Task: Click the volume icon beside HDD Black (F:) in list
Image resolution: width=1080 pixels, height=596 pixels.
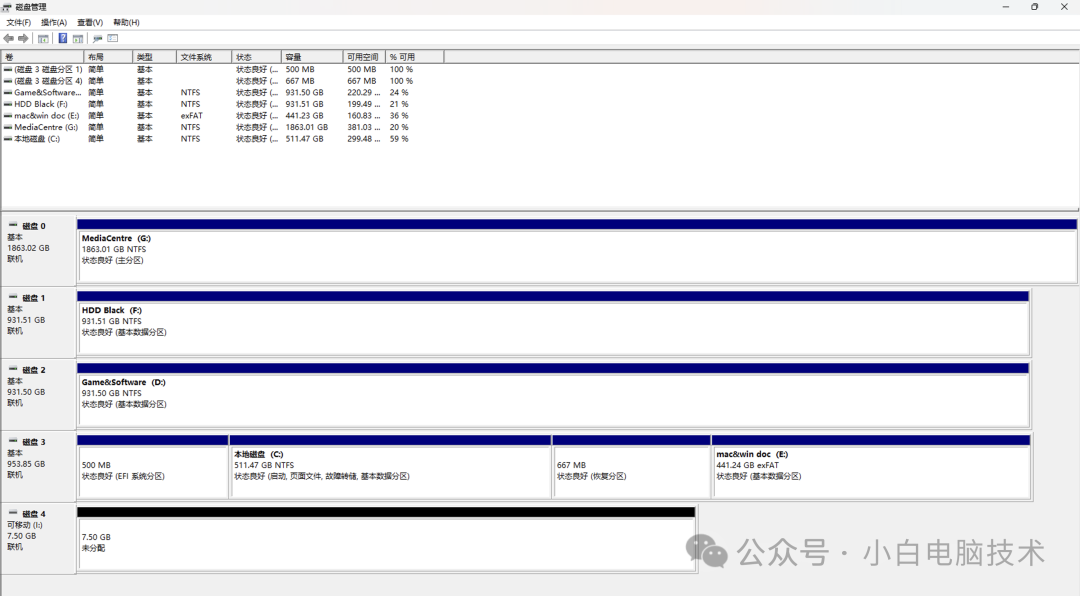Action: click(8, 104)
